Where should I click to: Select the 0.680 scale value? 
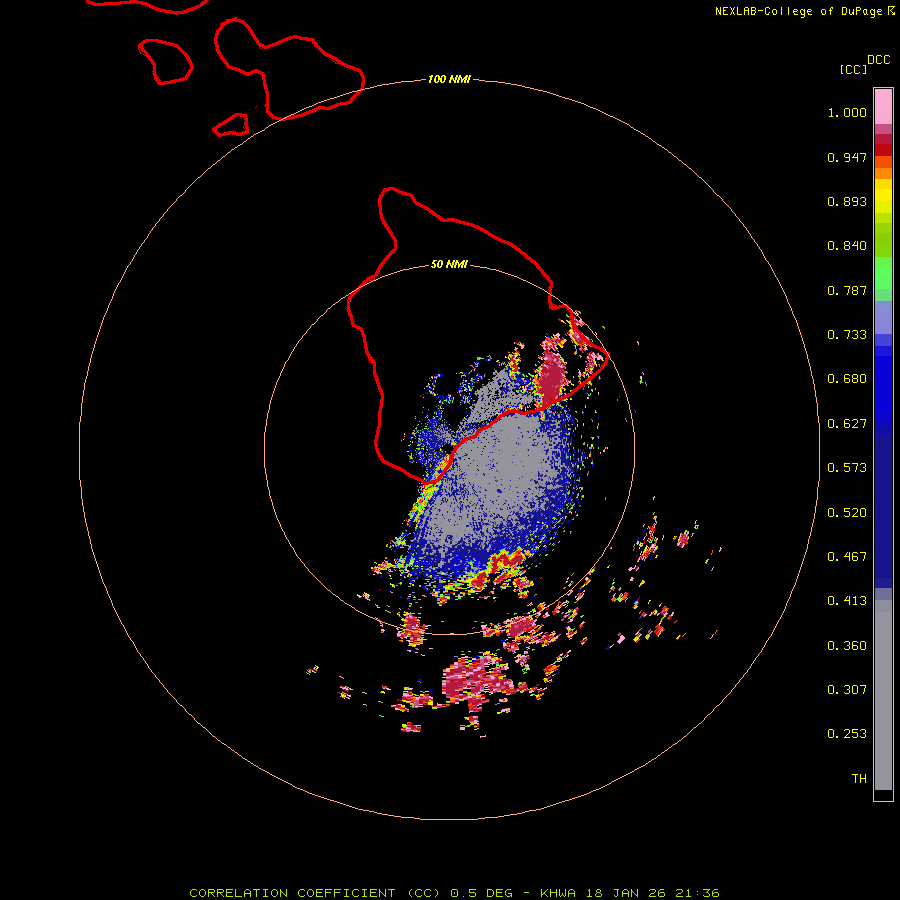847,379
